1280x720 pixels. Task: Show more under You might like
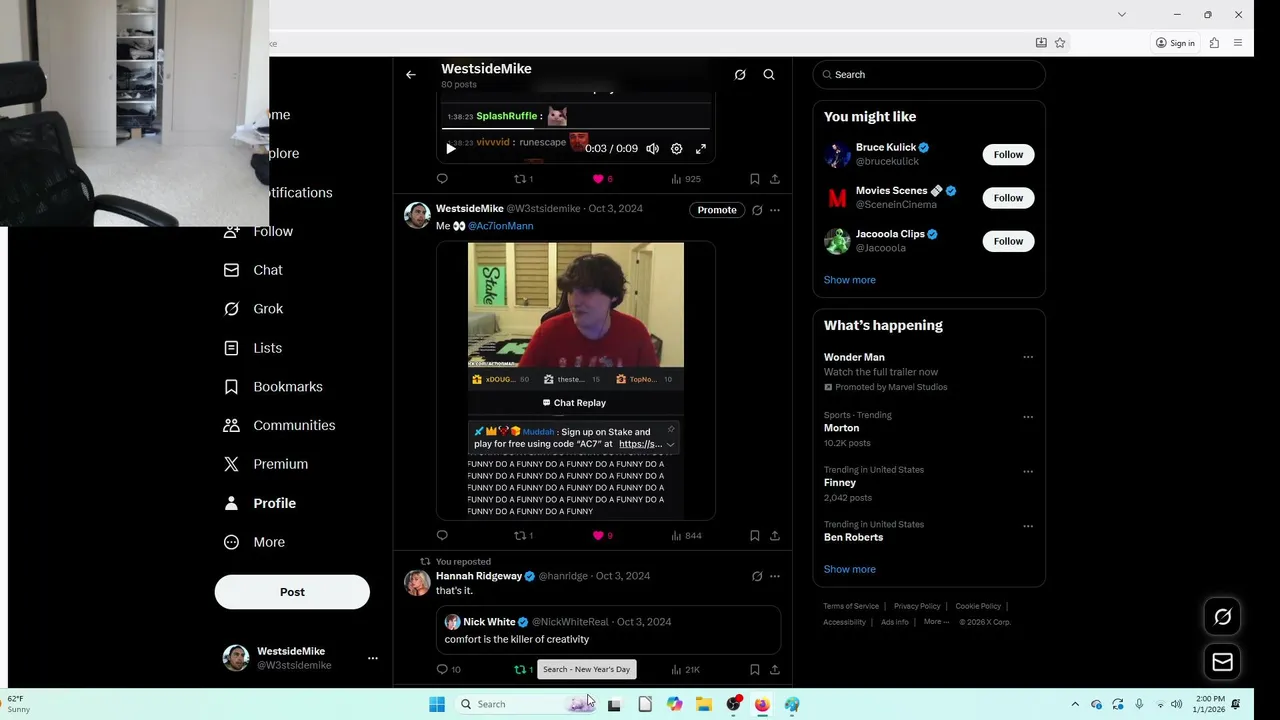(x=850, y=280)
